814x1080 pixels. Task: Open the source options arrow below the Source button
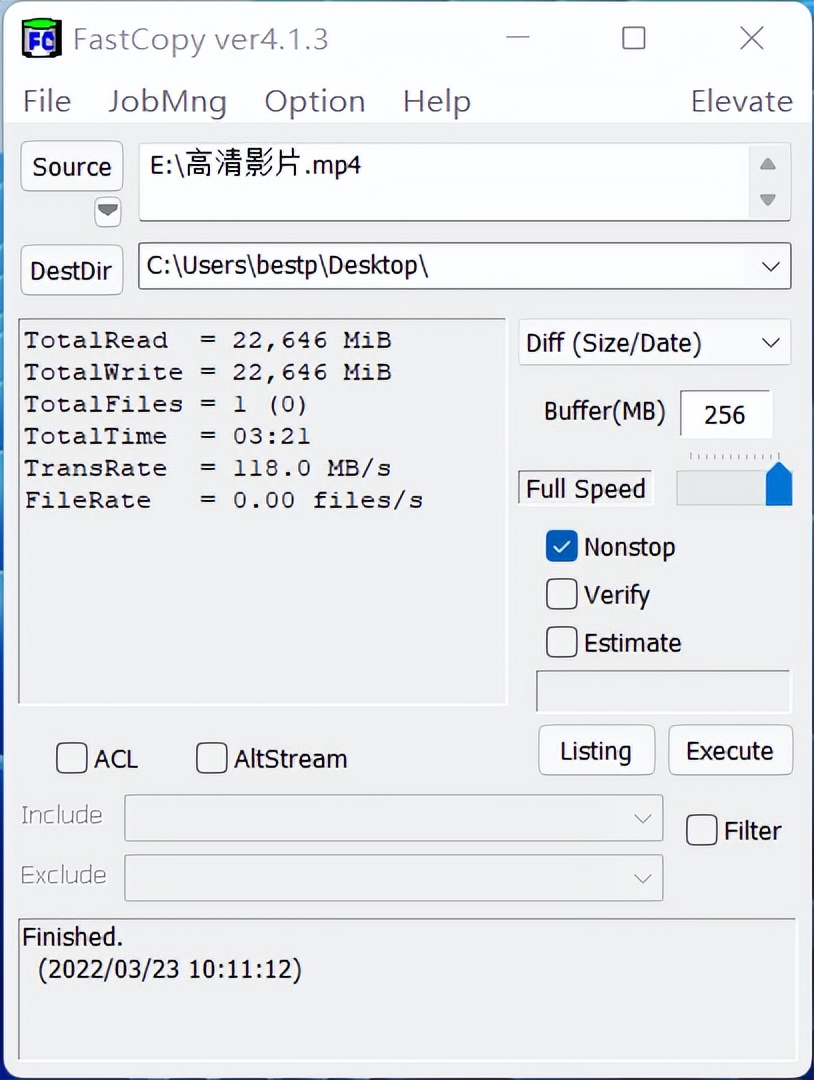point(108,212)
